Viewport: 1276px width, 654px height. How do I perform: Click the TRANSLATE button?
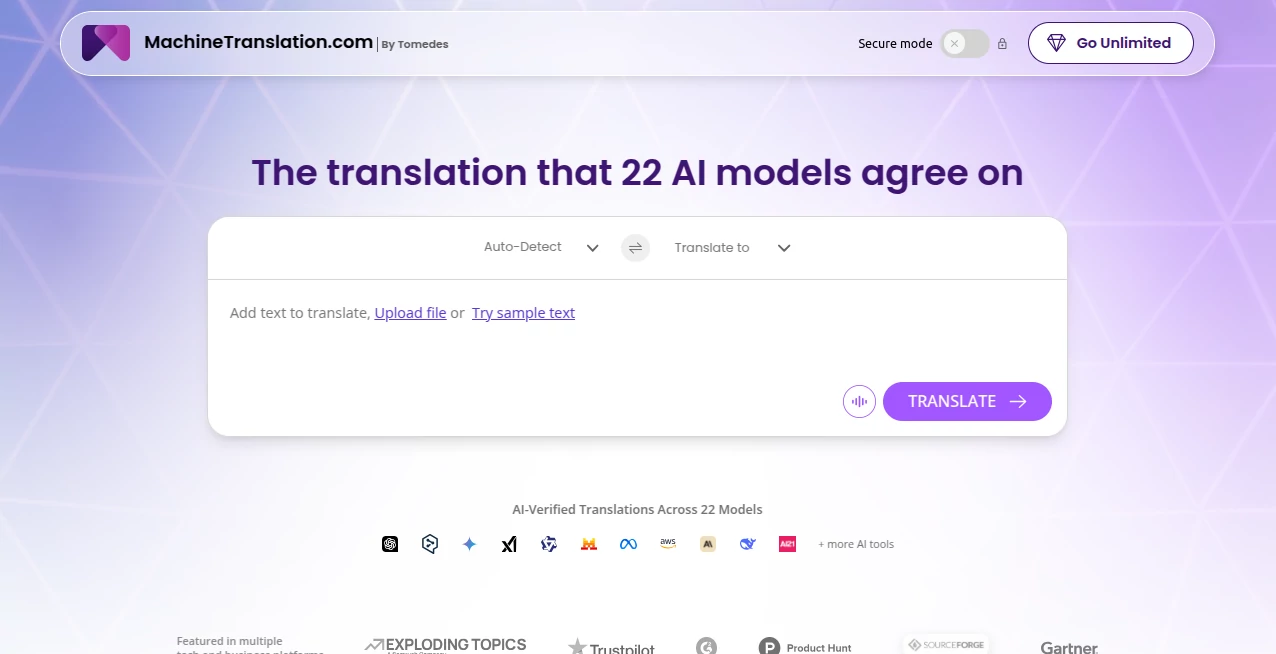pyautogui.click(x=967, y=401)
